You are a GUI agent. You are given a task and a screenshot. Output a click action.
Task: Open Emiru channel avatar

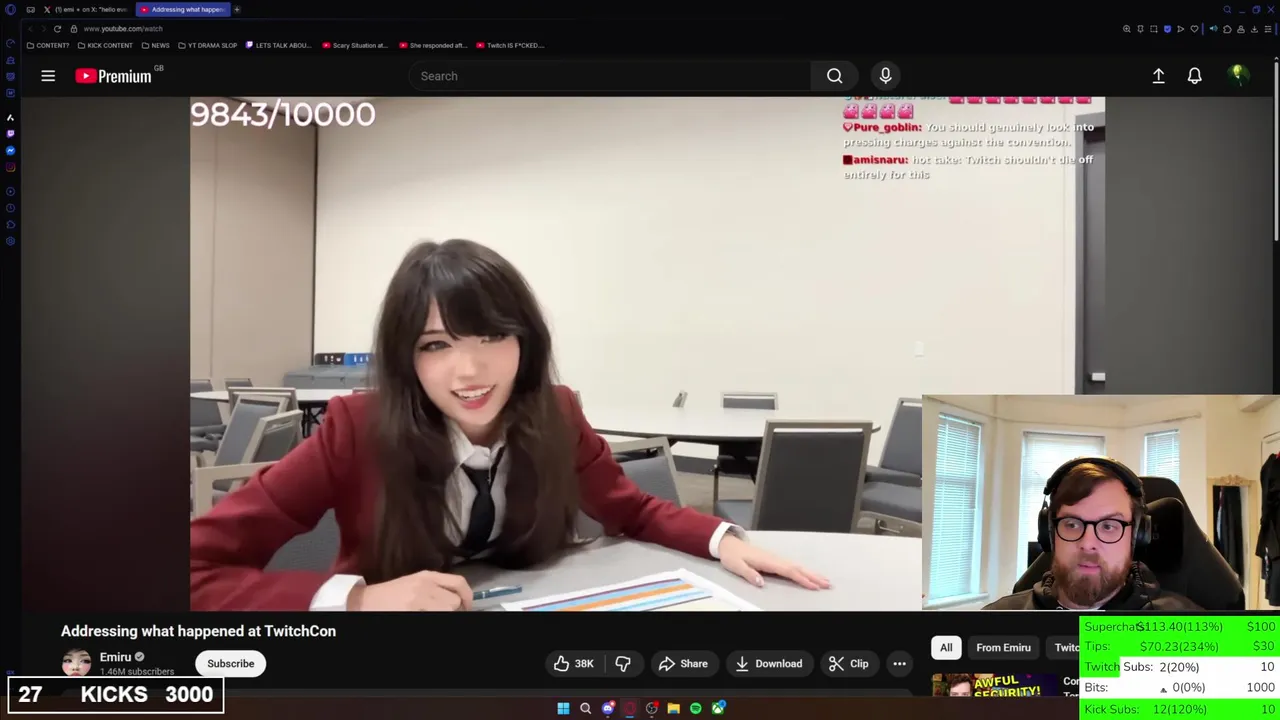(76, 663)
